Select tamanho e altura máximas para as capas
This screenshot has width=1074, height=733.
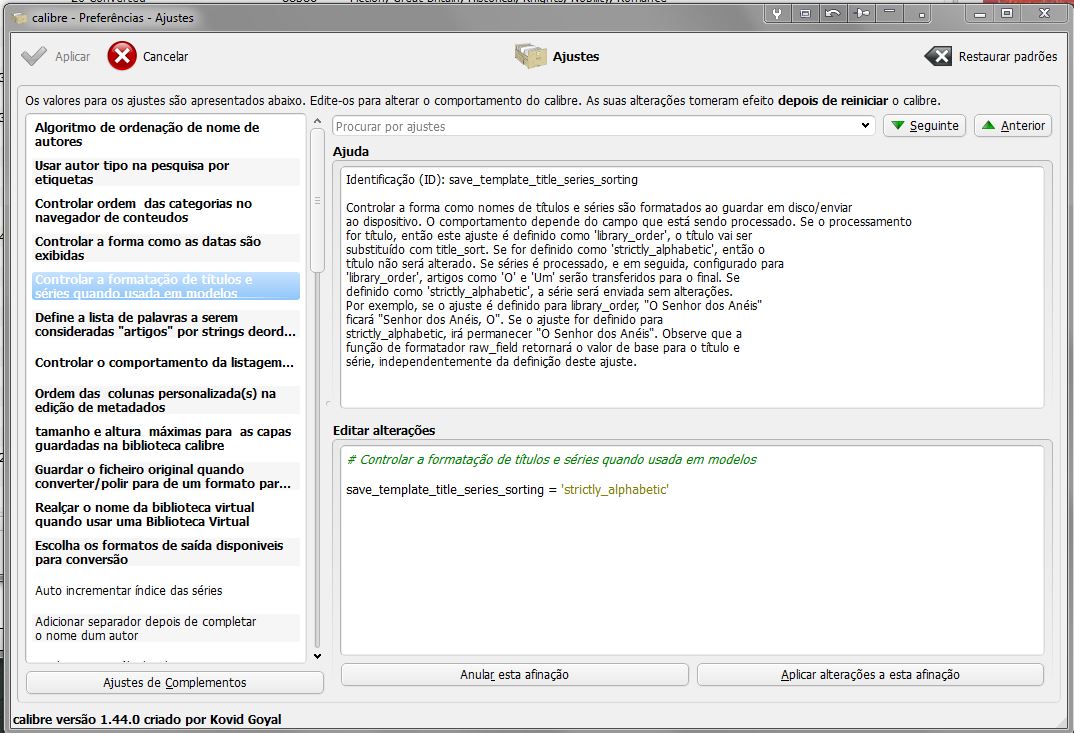click(x=166, y=438)
